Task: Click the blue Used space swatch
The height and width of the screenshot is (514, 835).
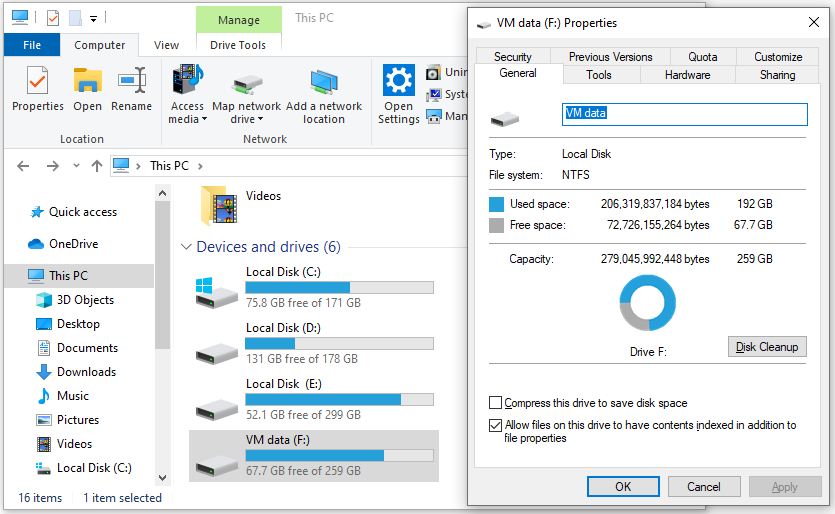Action: (497, 204)
